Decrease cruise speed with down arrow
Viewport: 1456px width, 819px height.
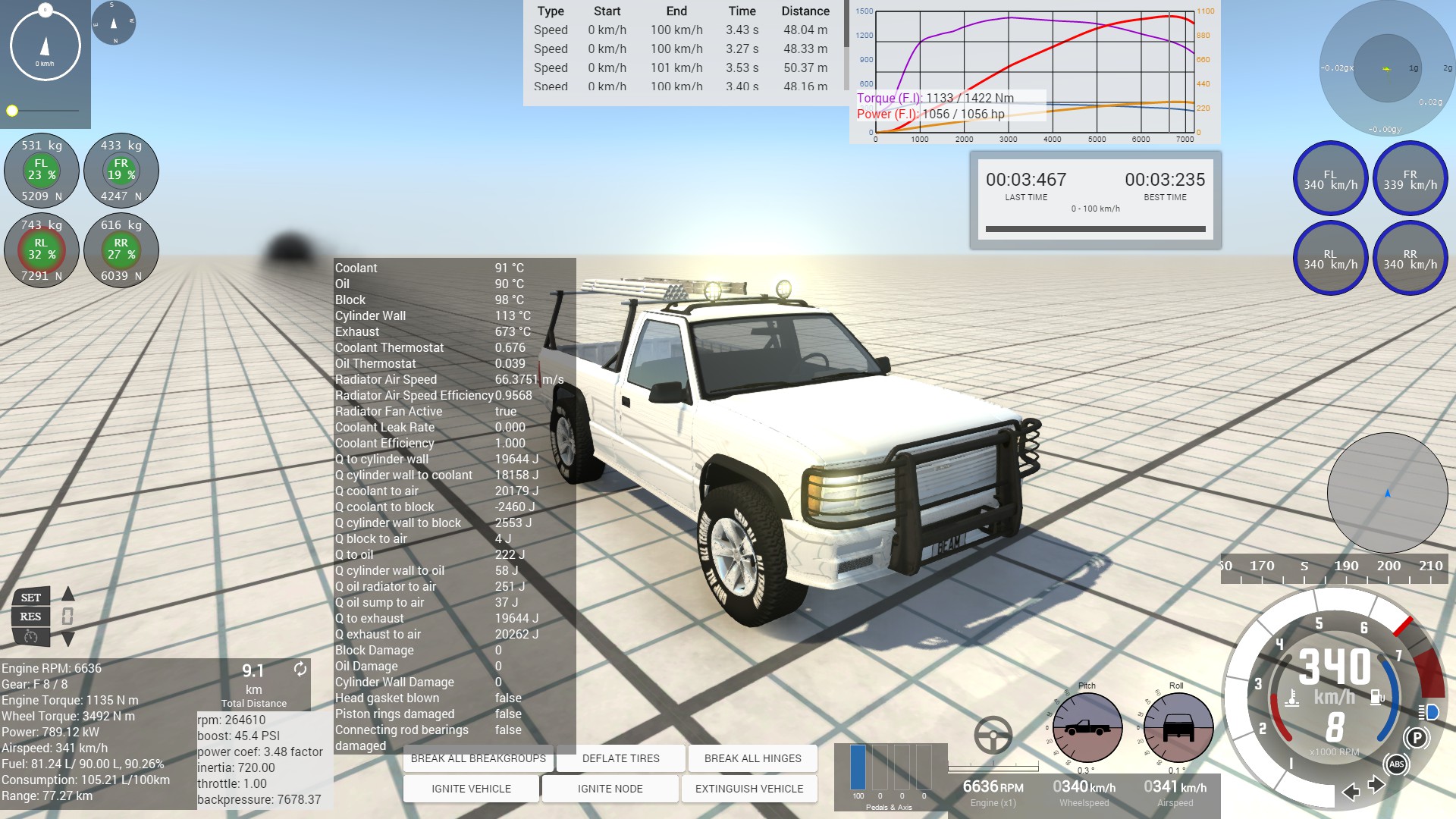click(x=68, y=639)
